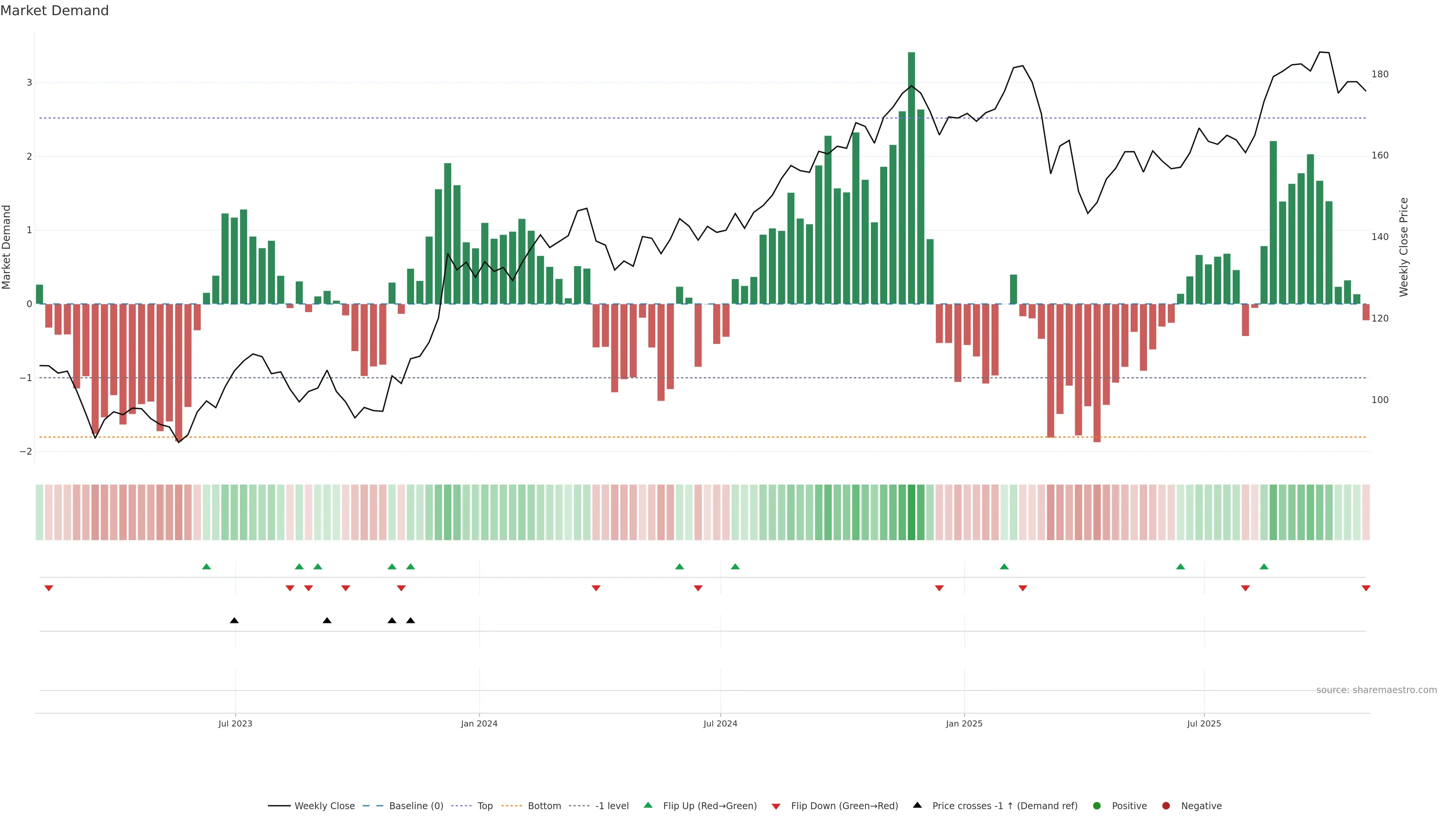1456x819 pixels.
Task: Click the rightmost green flip-up marker
Action: (x=1264, y=566)
